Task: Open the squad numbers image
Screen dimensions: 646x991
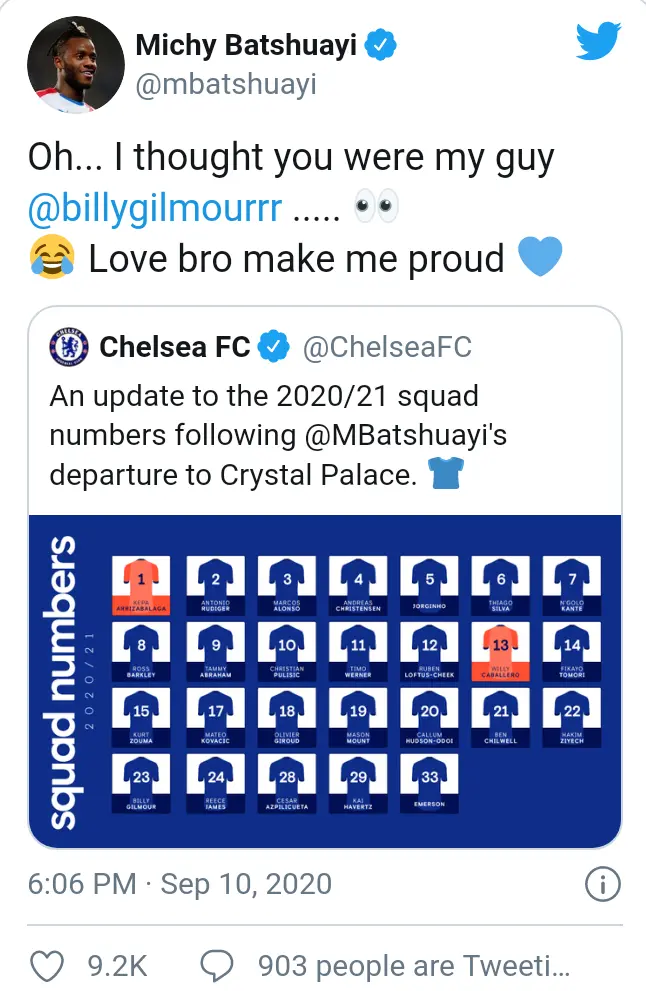Action: click(x=325, y=680)
